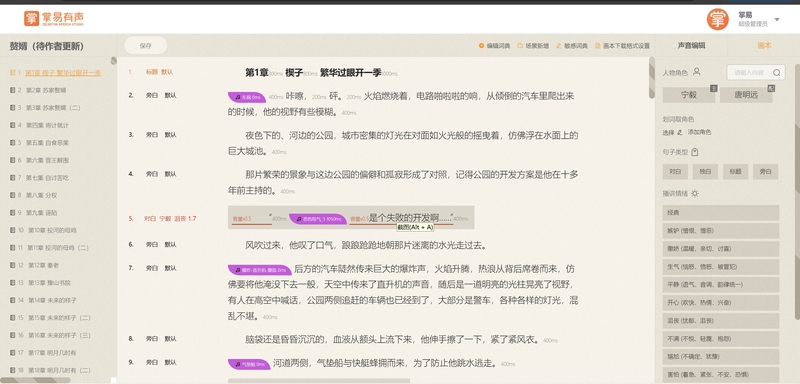Click the 气垫船 0ms sound effect tag

click(249, 364)
